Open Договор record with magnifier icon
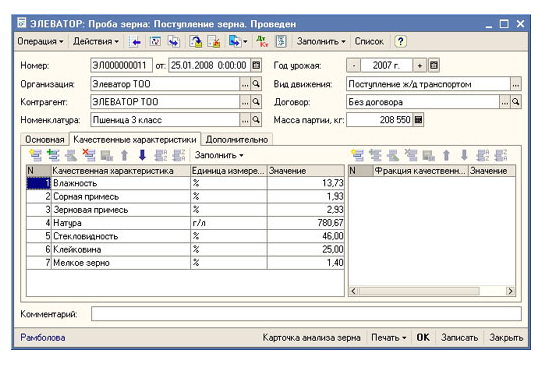The width and height of the screenshot is (545, 367). (516, 102)
